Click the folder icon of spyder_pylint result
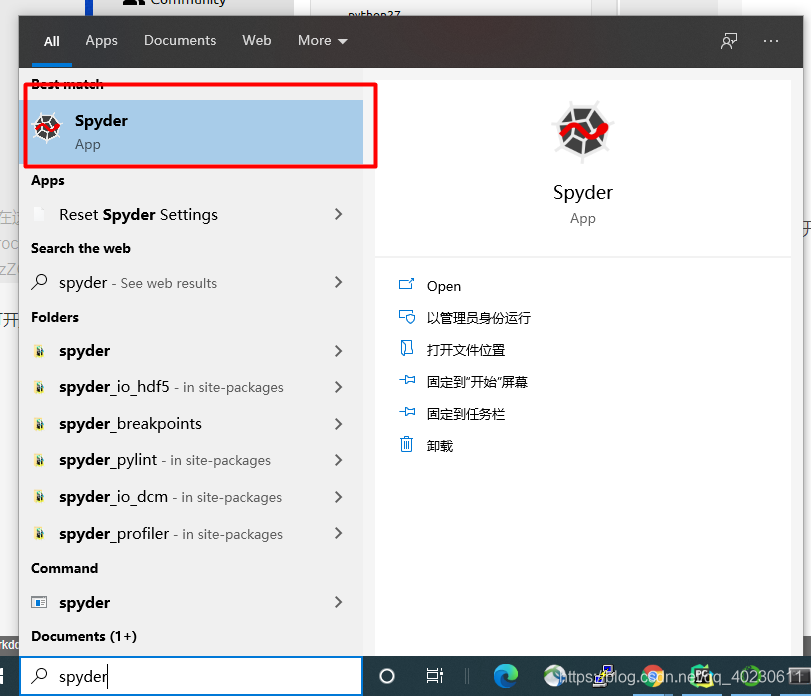811x696 pixels. (x=39, y=460)
